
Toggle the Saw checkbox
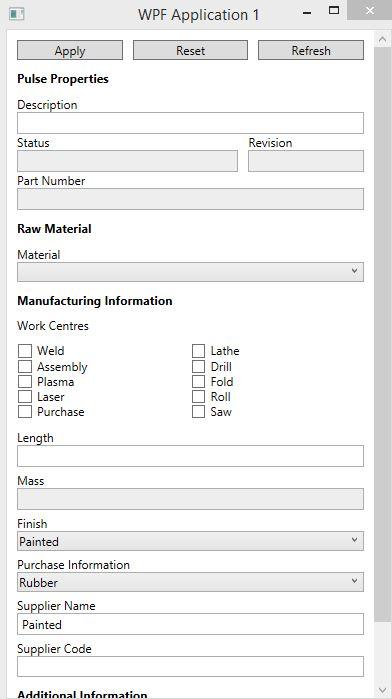[x=198, y=411]
